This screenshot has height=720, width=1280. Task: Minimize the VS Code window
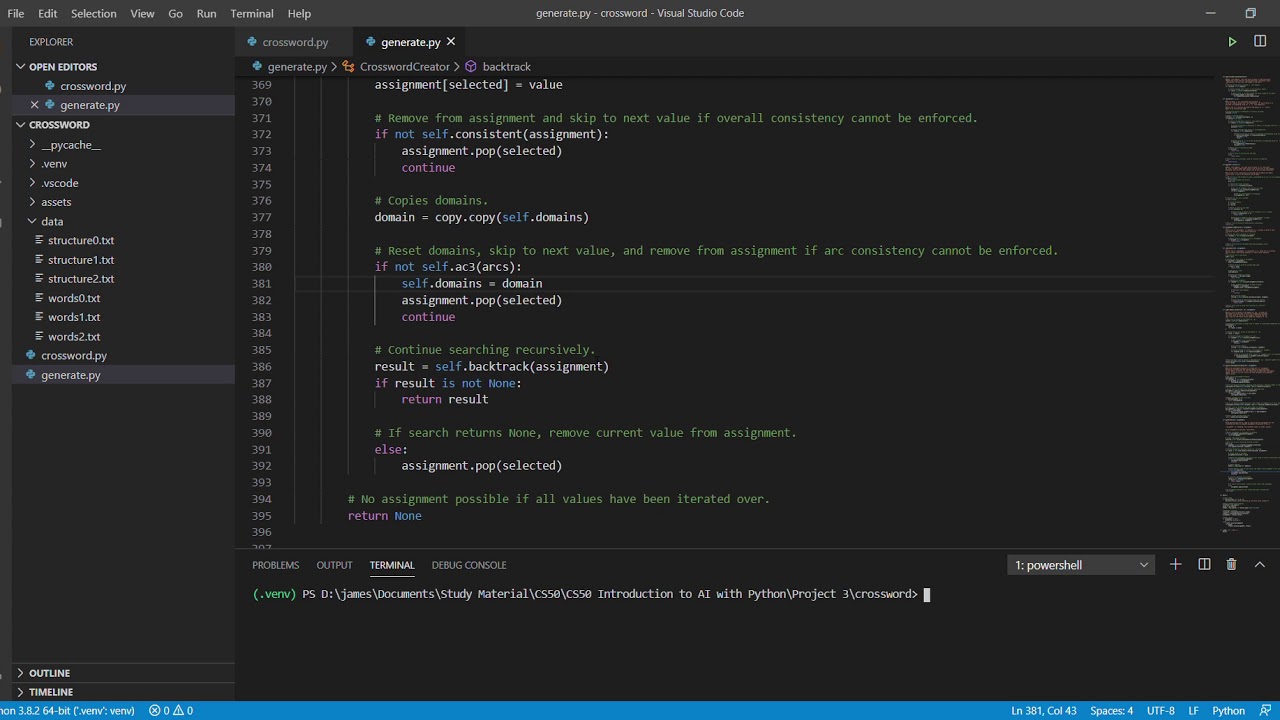[x=1211, y=13]
